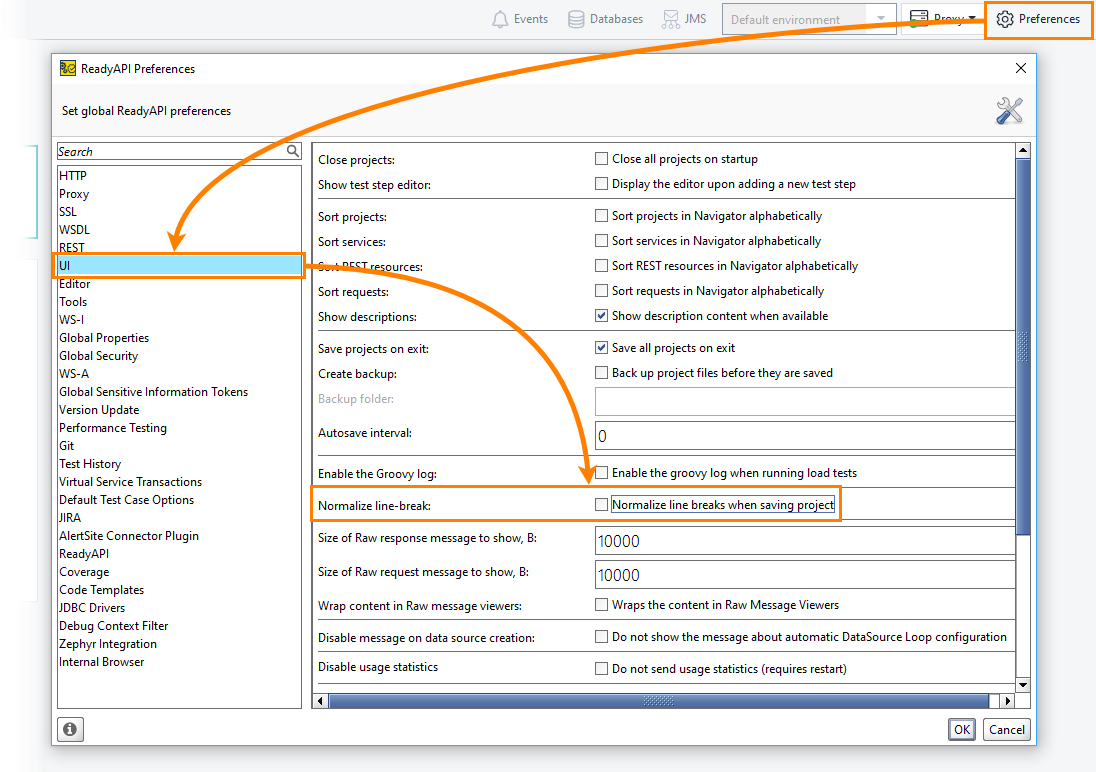Viewport: 1096px width, 772px height.
Task: Click the info icon at bottom left
Action: pos(70,729)
